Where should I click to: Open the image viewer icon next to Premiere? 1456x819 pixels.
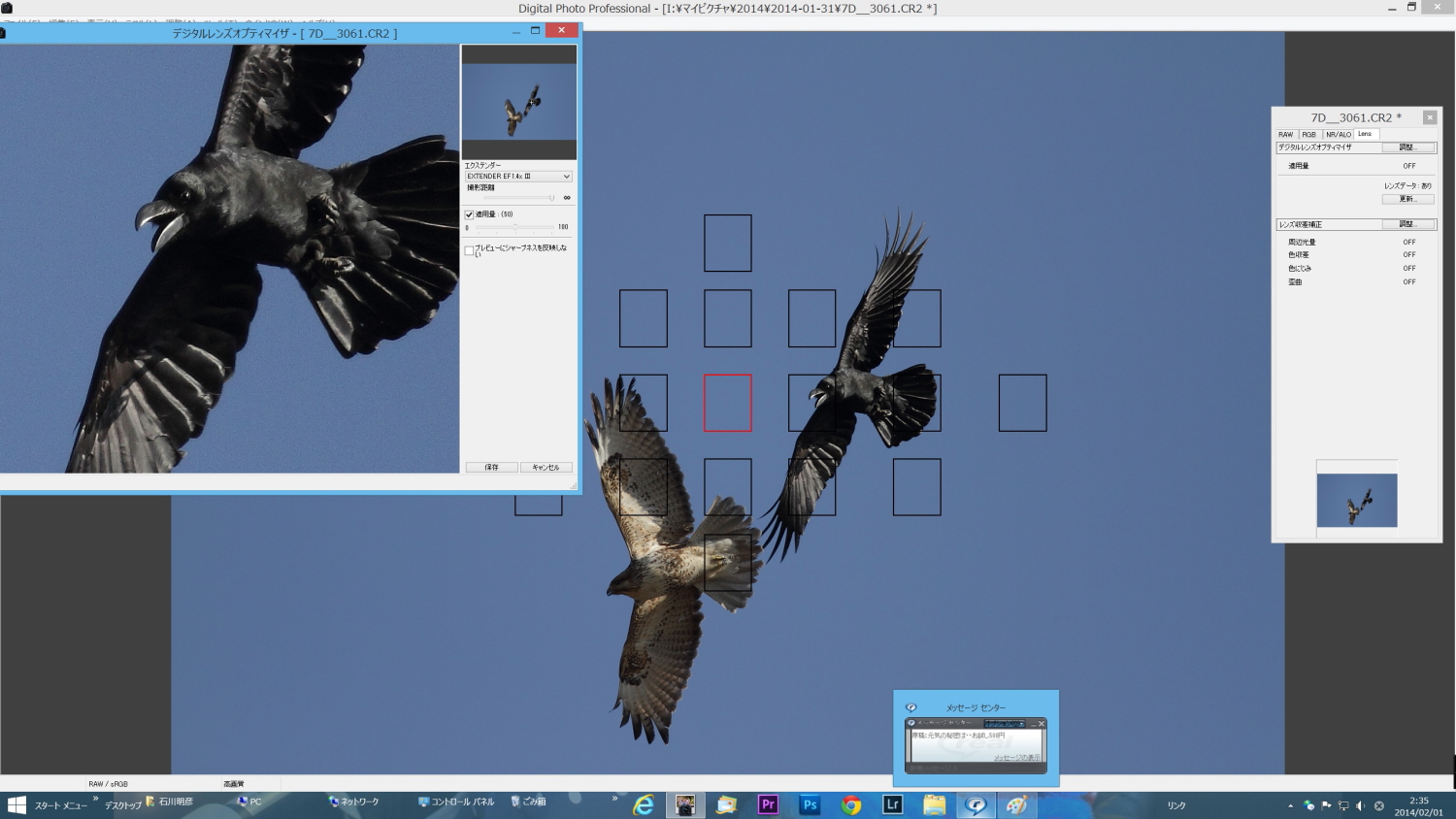point(727,804)
